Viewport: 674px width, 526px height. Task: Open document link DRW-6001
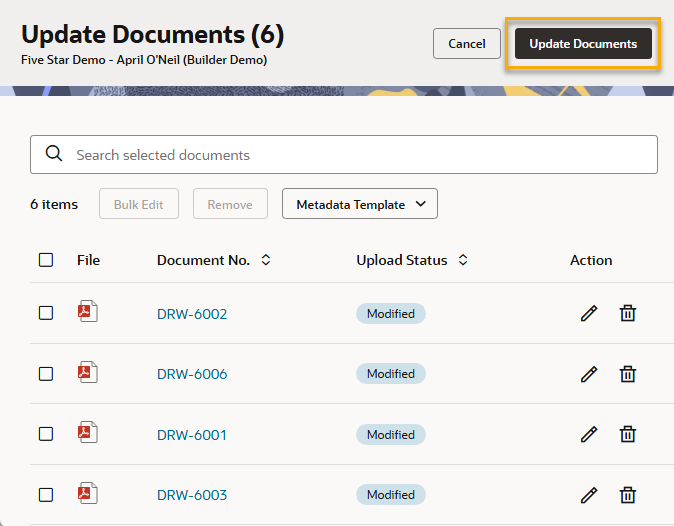[x=192, y=435]
